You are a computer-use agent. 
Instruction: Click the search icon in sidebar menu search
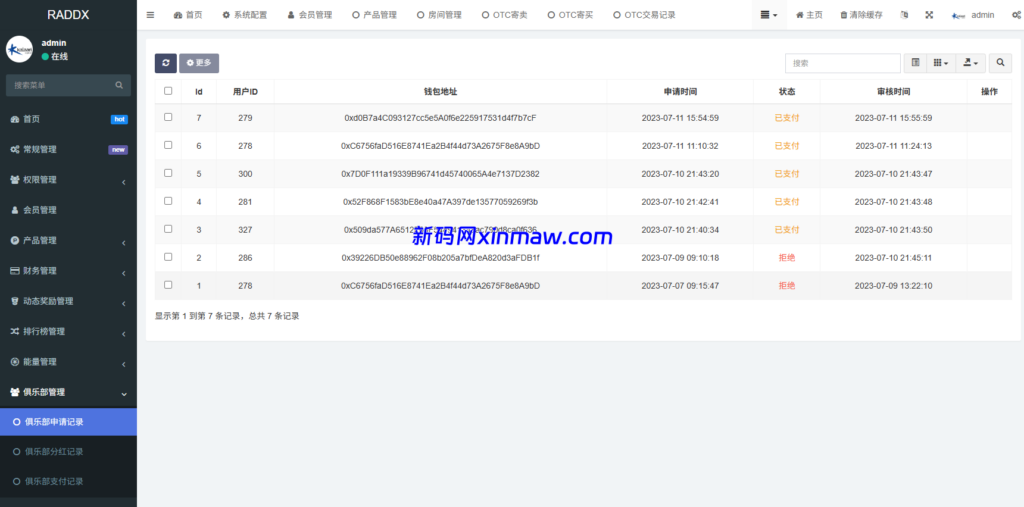tap(119, 85)
